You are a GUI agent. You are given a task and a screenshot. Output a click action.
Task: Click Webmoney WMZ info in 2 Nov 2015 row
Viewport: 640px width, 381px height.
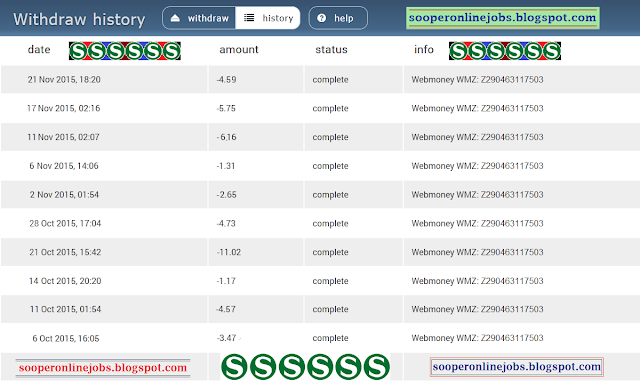click(477, 195)
